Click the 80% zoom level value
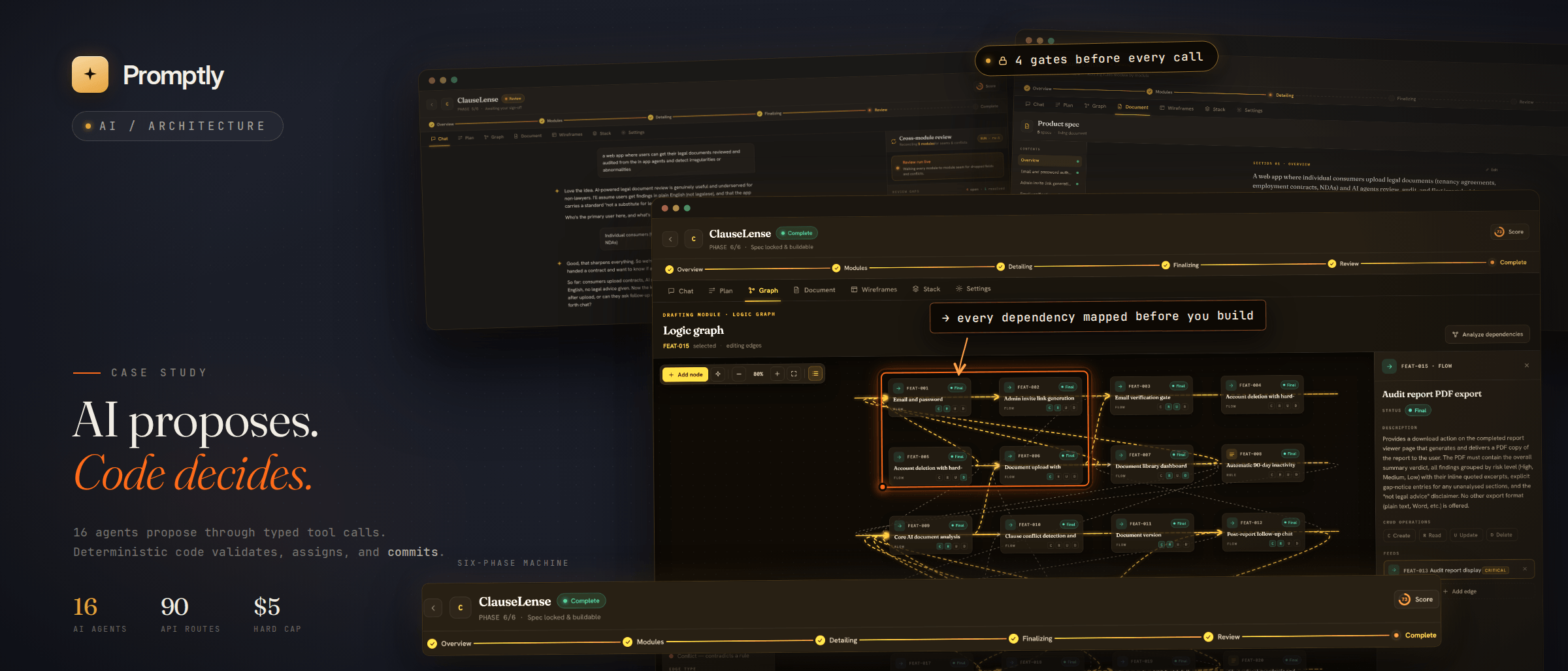This screenshot has height=671, width=1568. [758, 374]
